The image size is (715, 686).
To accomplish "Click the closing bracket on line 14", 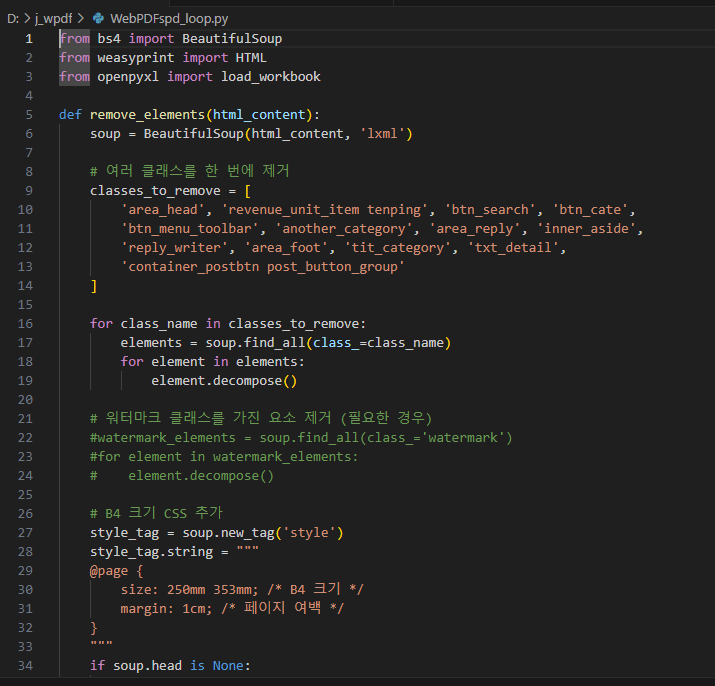I will click(93, 286).
